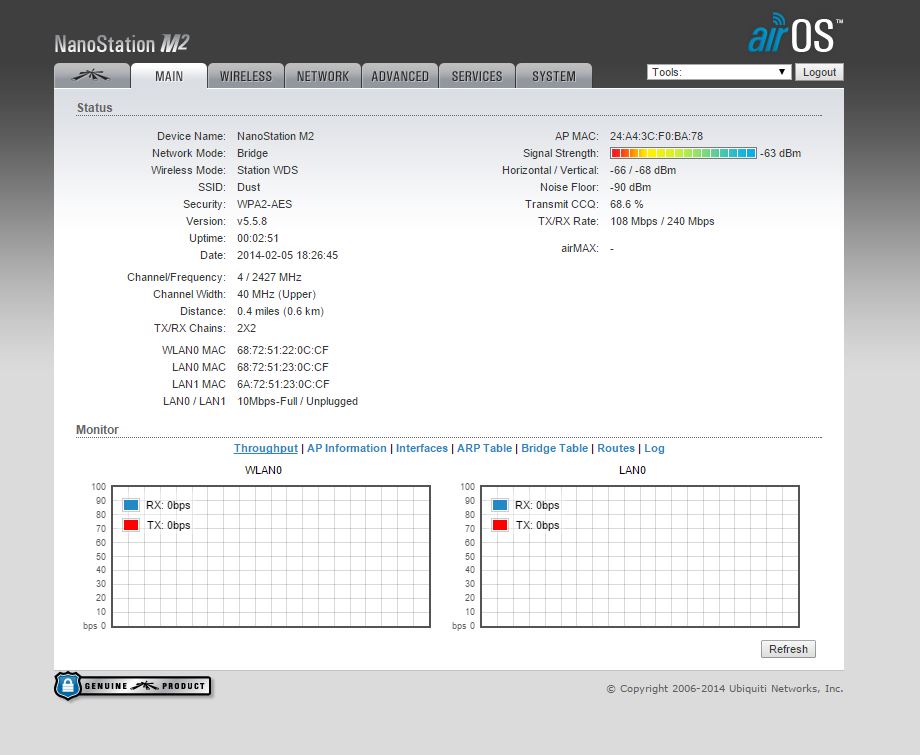Click the AP MAC value 24:A4:3C:F0:BA:78
Viewport: 920px width, 755px height.
click(x=657, y=136)
